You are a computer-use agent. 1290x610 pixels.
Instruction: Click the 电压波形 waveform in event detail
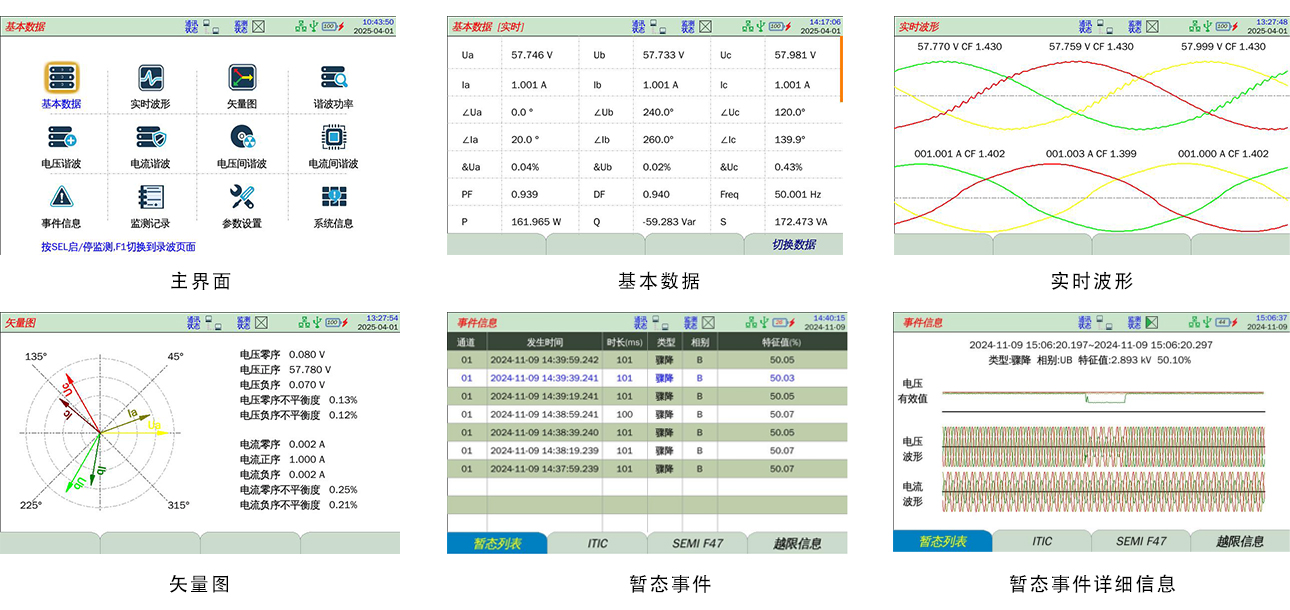pos(1103,446)
